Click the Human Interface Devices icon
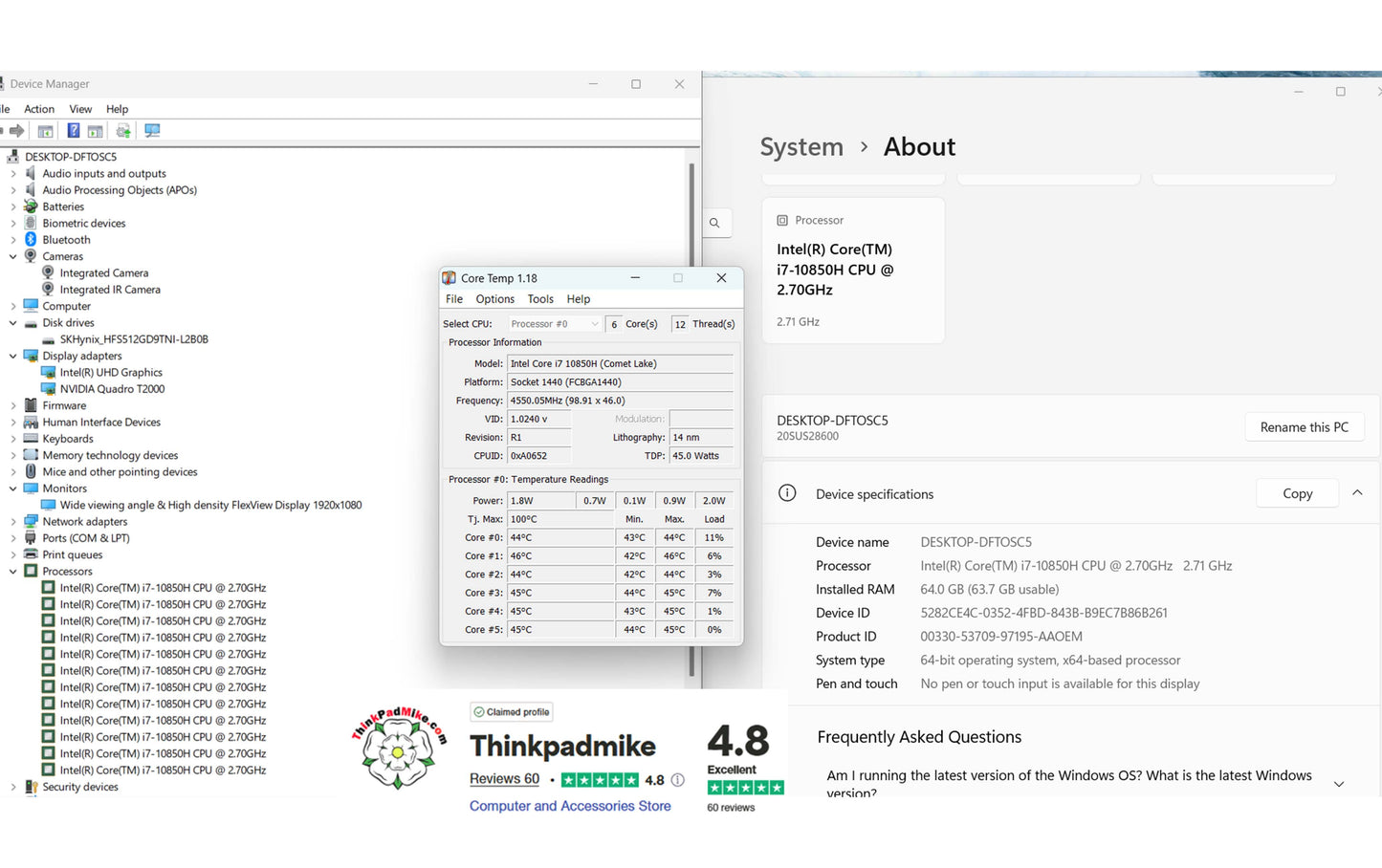The height and width of the screenshot is (868, 1382). (x=31, y=423)
